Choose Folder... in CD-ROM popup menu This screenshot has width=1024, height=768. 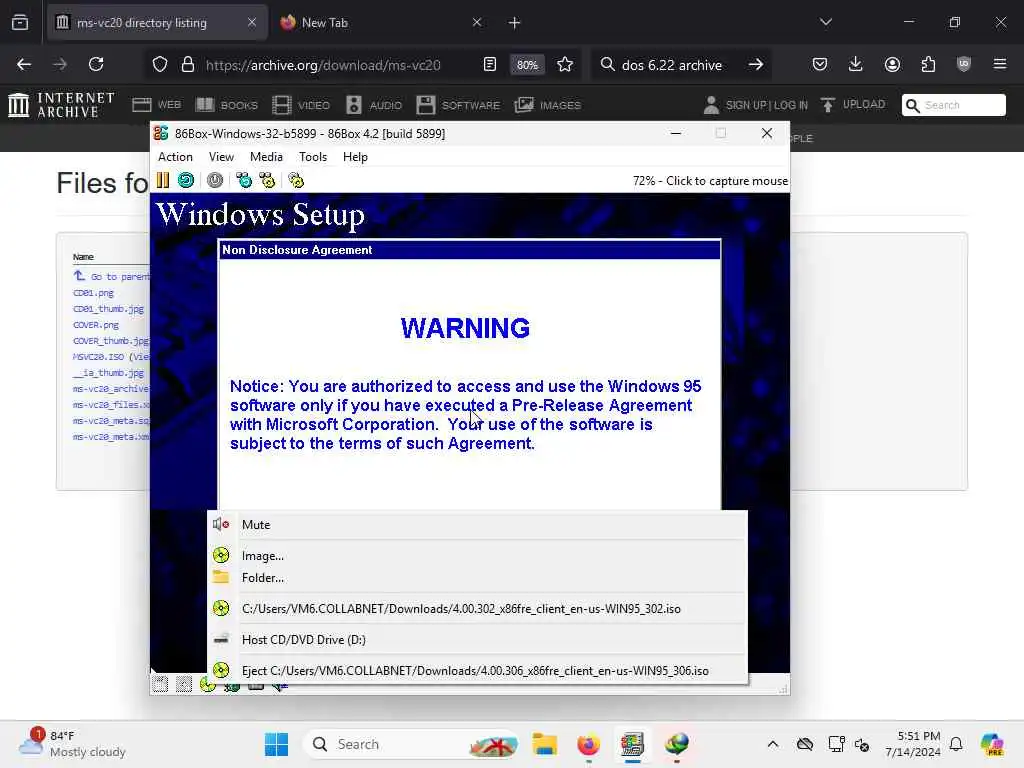(477, 578)
